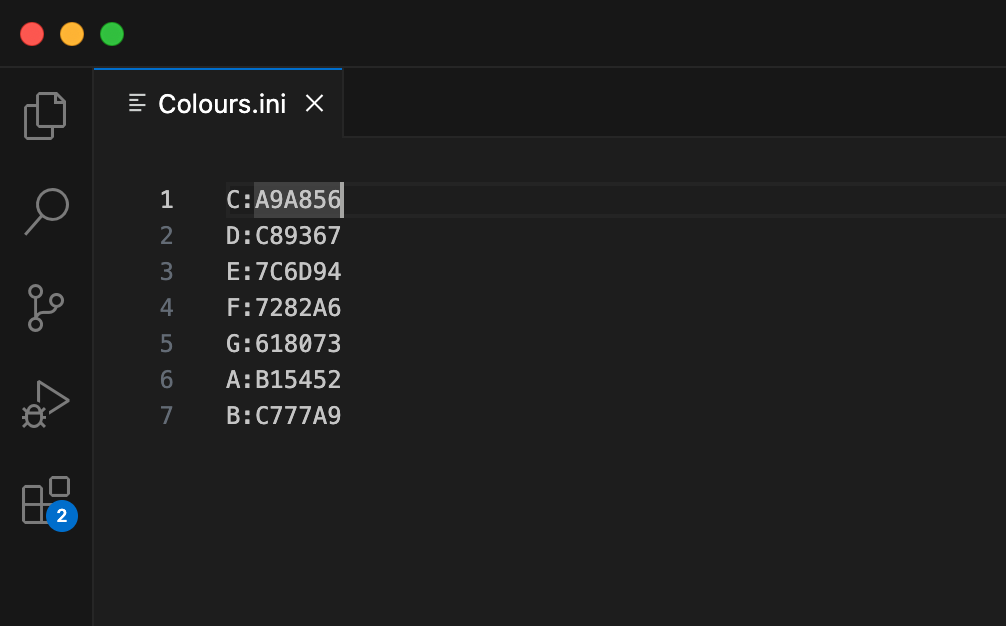Click the green maximize window button
Screen dimensions: 1006x626
point(112,34)
